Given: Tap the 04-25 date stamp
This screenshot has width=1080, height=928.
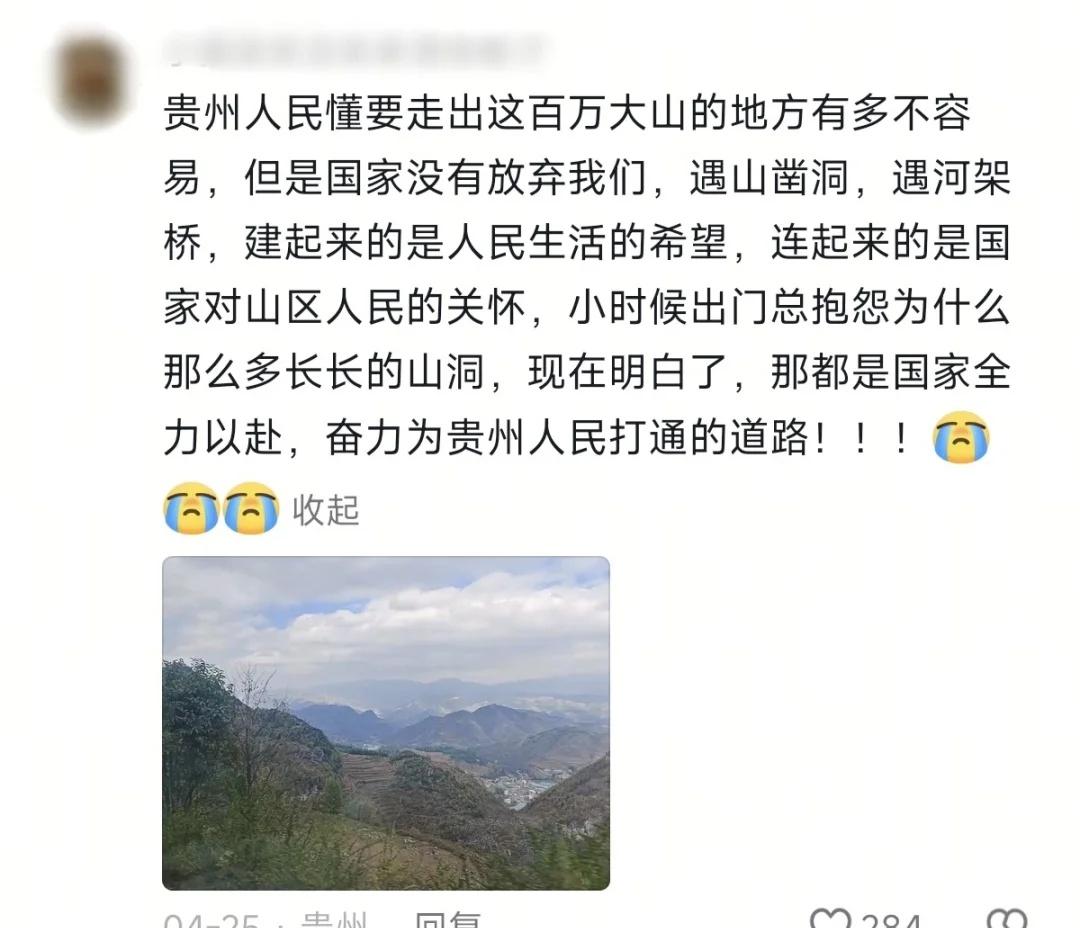Looking at the screenshot, I should coord(211,920).
